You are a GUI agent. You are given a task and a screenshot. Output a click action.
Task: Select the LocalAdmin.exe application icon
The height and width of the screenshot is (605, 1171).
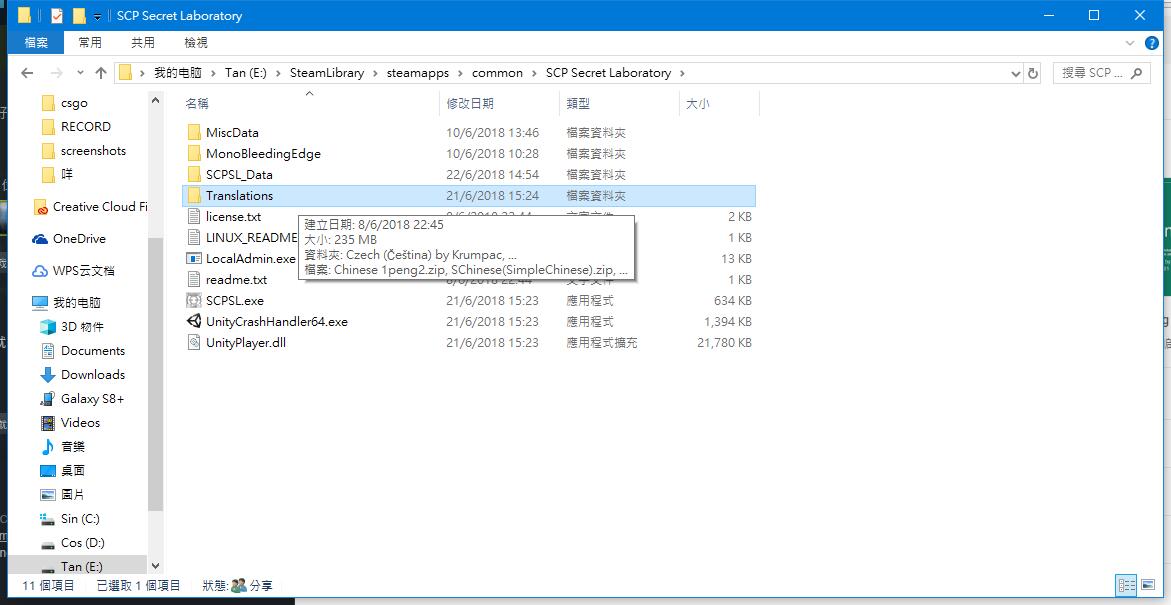coord(194,258)
